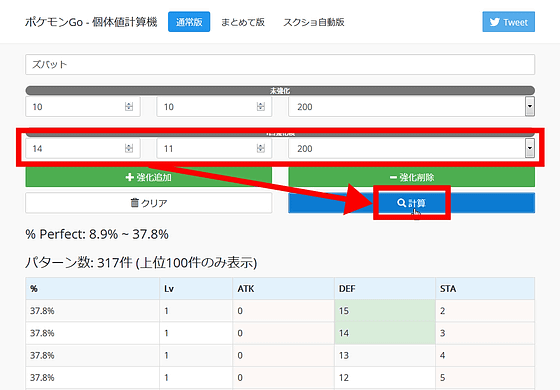Click the ポケモンGo - 個体値計算機 title link
The height and width of the screenshot is (390, 560).
click(91, 22)
